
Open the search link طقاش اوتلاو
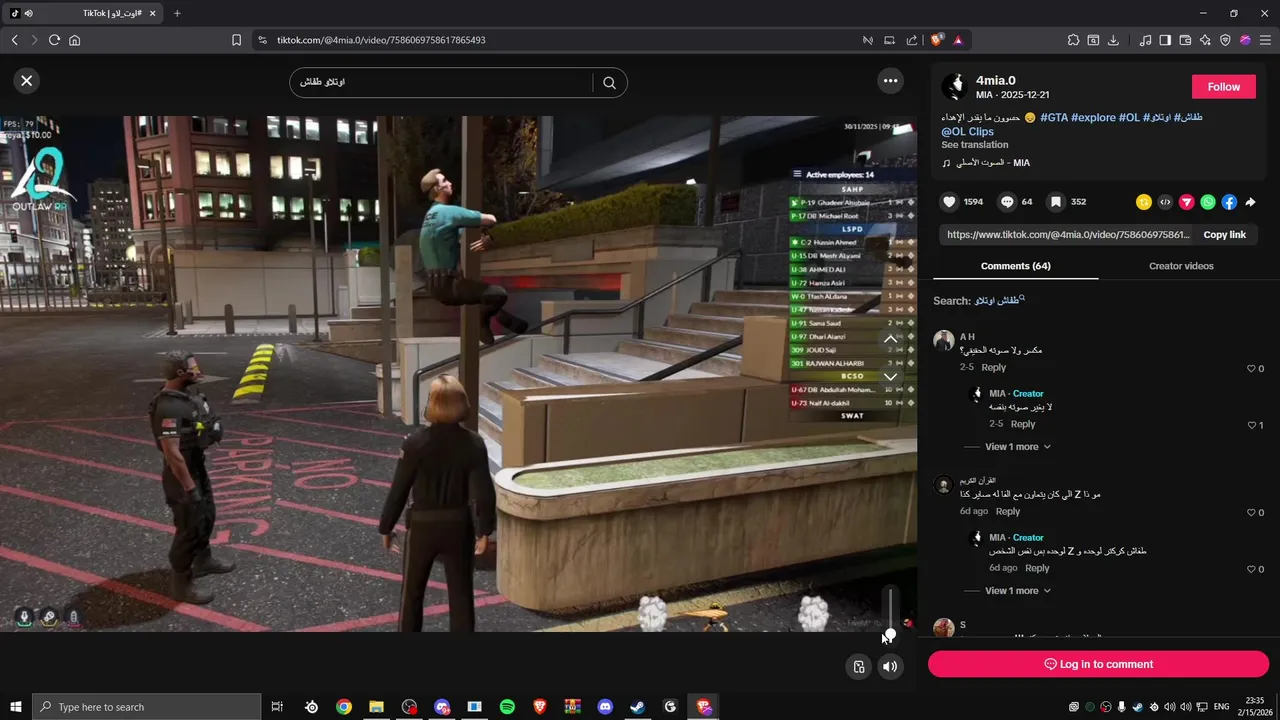pyautogui.click(x=1000, y=301)
